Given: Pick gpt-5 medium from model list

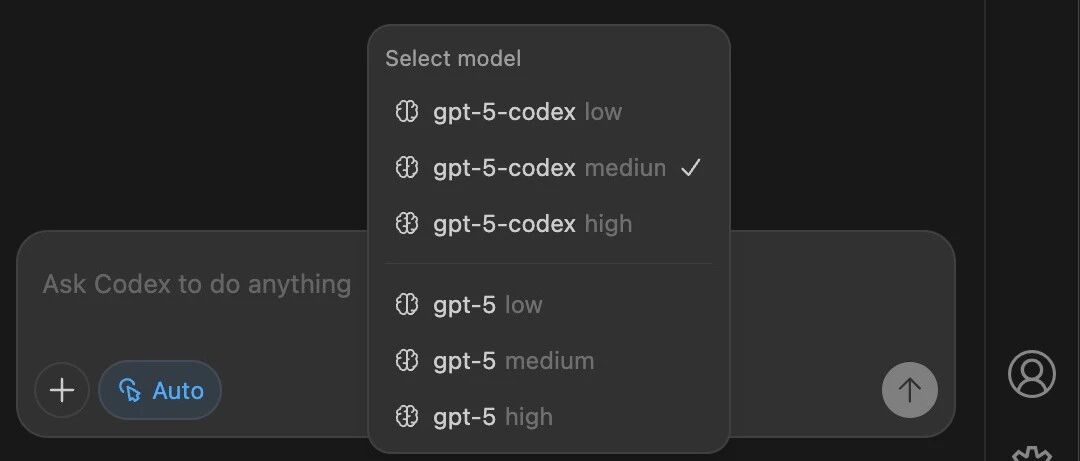Looking at the screenshot, I should pyautogui.click(x=513, y=361).
